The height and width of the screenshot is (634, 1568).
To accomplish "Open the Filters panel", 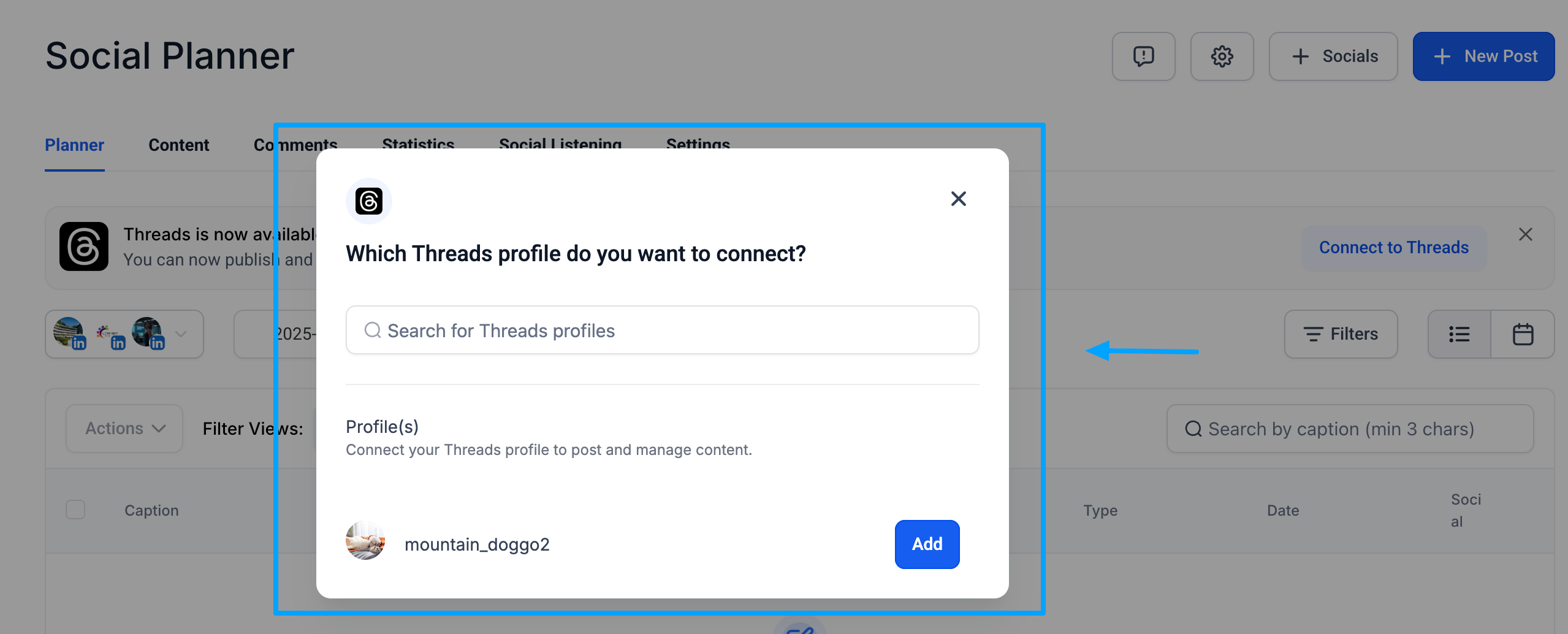I will tap(1341, 334).
